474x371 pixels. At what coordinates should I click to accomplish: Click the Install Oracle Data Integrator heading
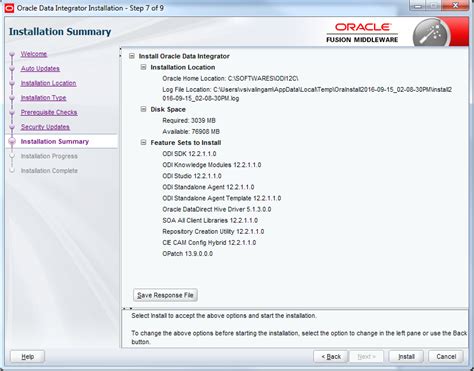pos(184,56)
